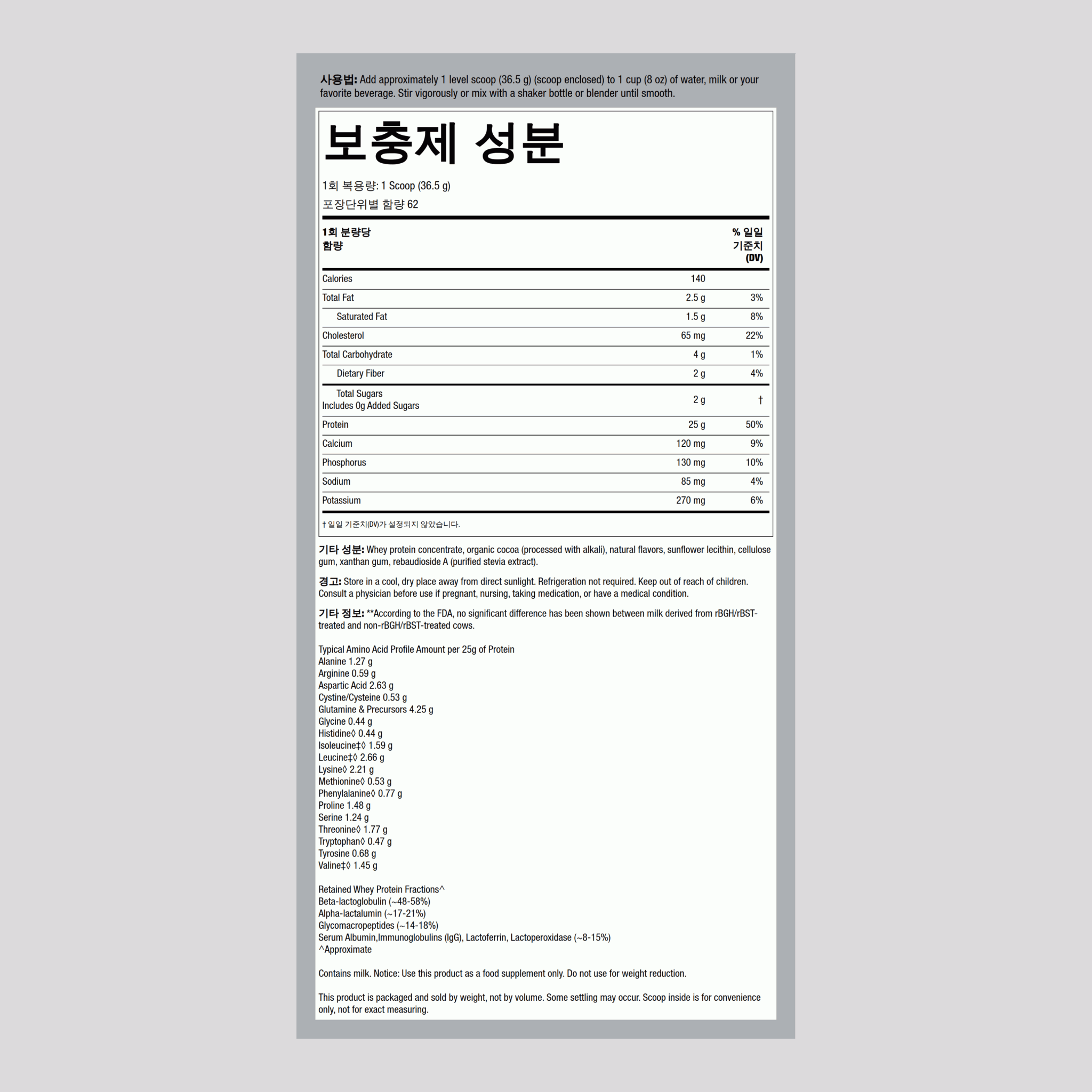The height and width of the screenshot is (1092, 1092).
Task: Click the 'Tyrosine 0.68 g' line
Action: point(347,854)
